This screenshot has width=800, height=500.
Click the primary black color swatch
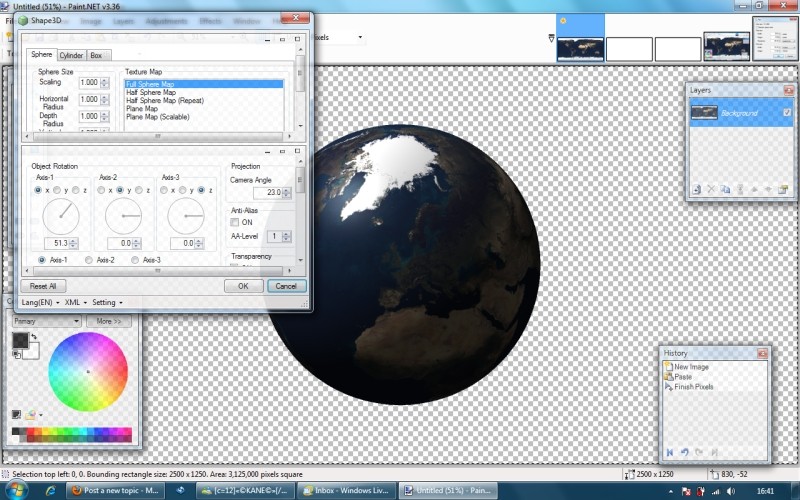tap(20, 341)
